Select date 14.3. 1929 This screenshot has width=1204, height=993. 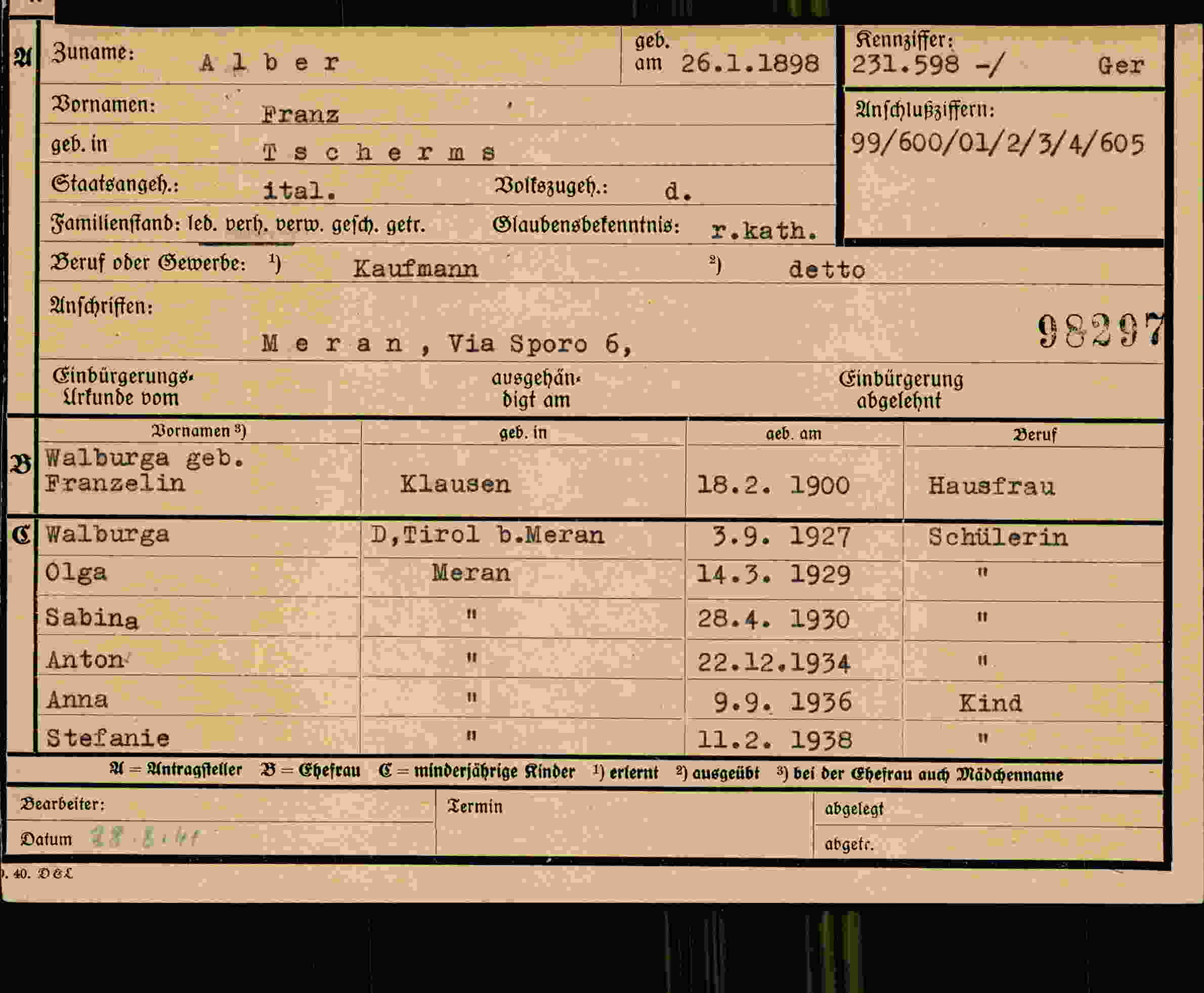[x=773, y=574]
